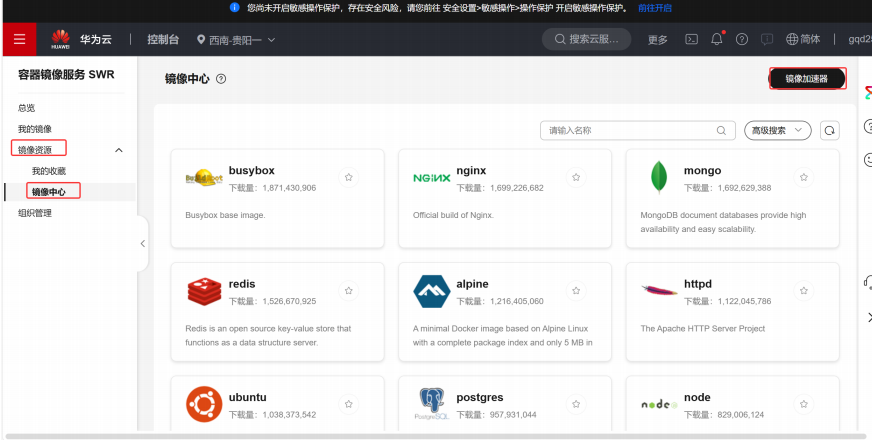Open the notifications bell

click(717, 39)
